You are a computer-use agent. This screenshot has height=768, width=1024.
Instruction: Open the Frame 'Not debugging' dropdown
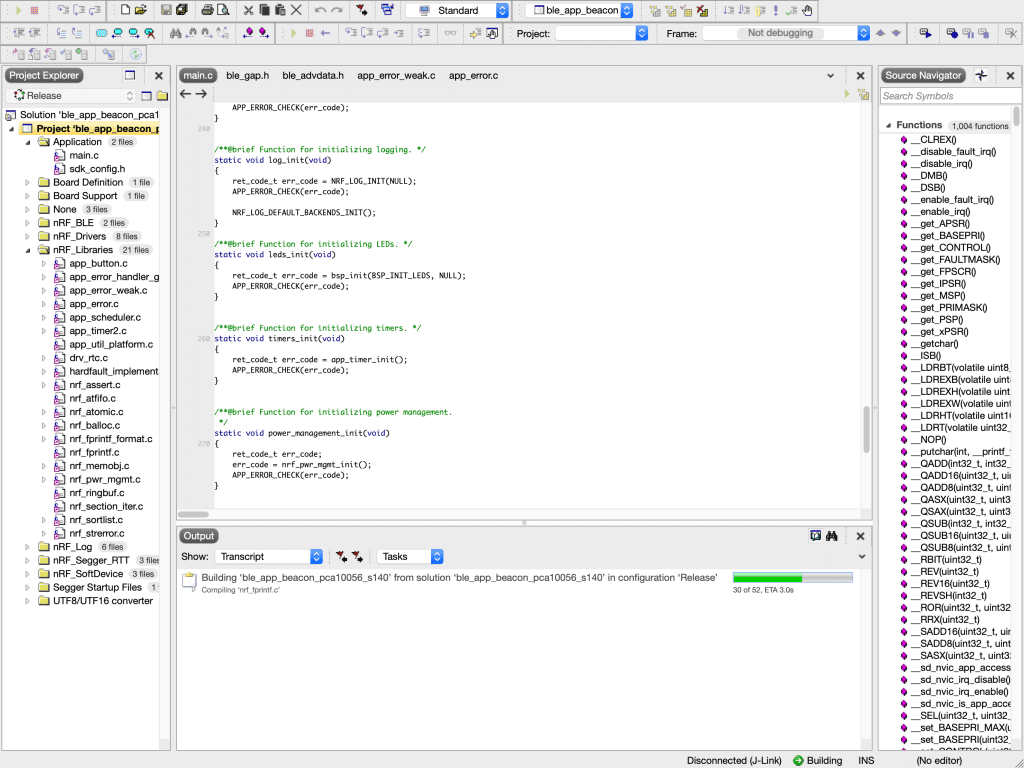coord(786,33)
